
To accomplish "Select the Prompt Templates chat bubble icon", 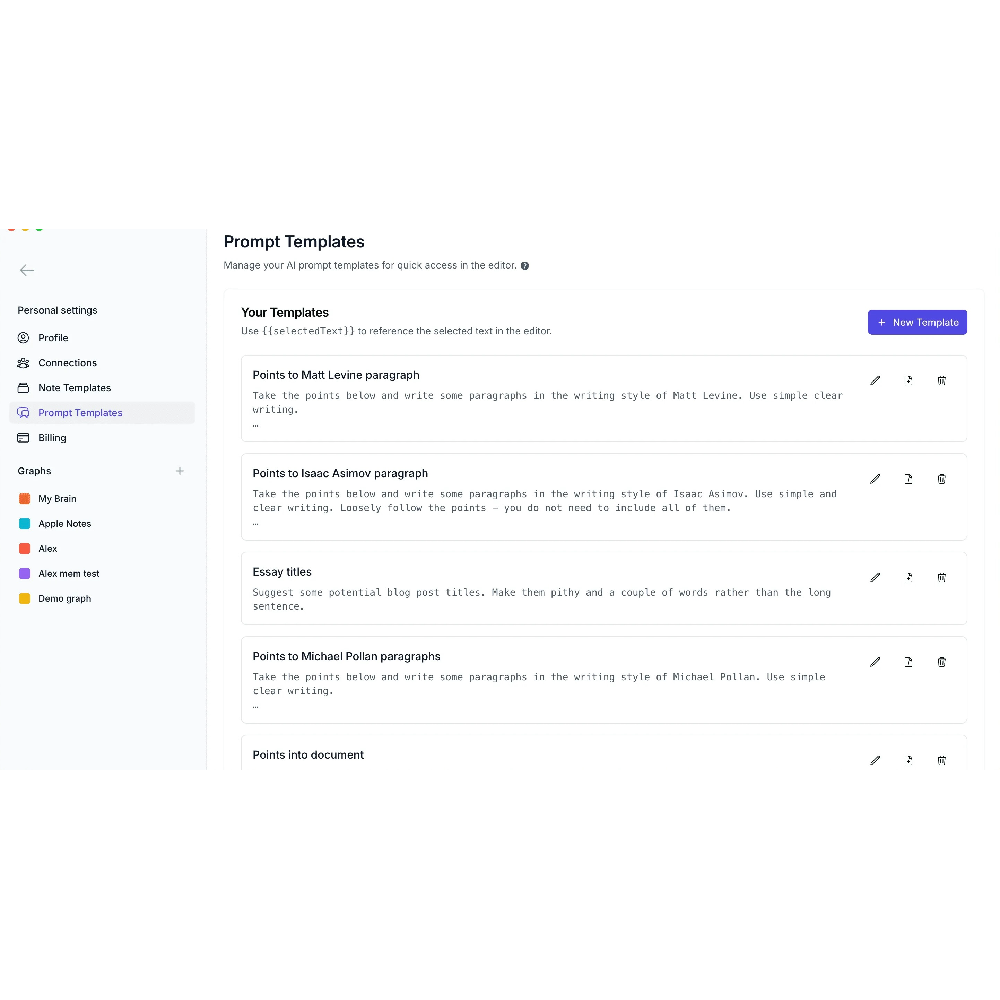I will (22, 412).
